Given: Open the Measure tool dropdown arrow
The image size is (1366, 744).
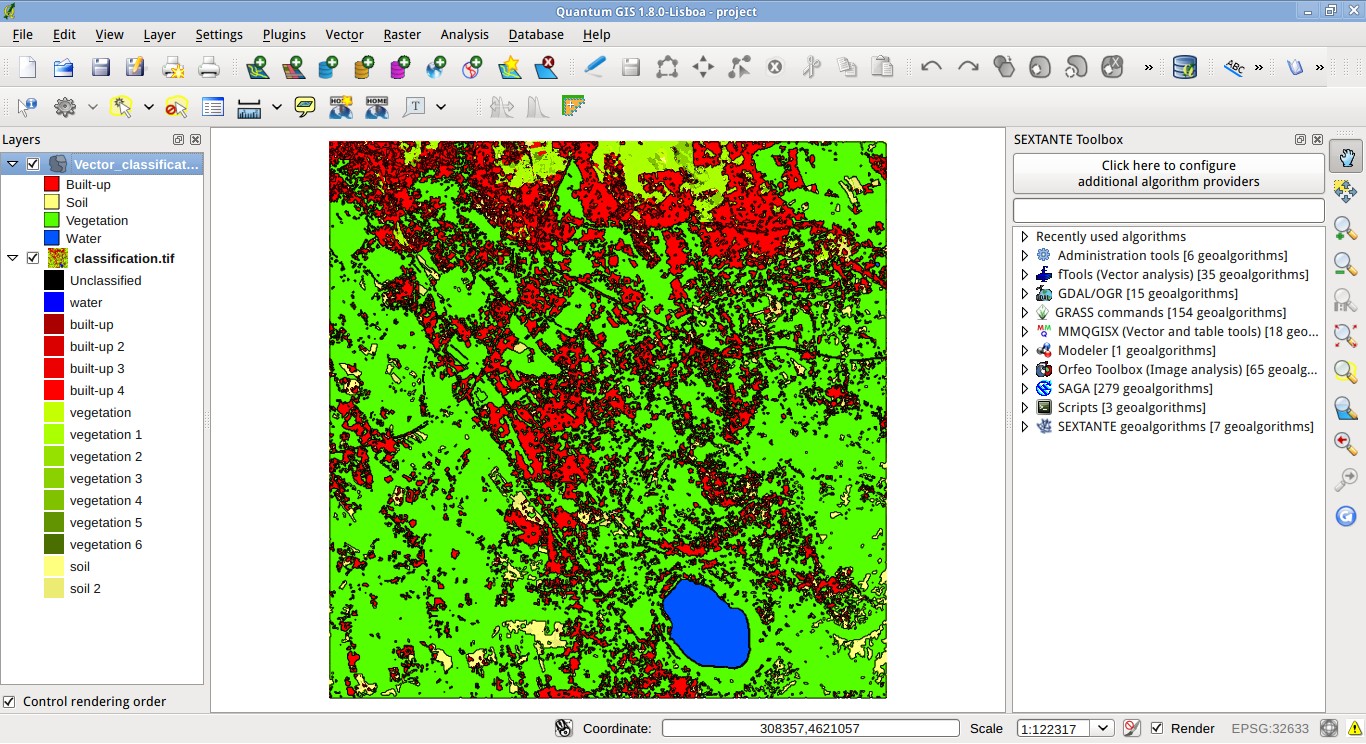Looking at the screenshot, I should click(x=277, y=106).
